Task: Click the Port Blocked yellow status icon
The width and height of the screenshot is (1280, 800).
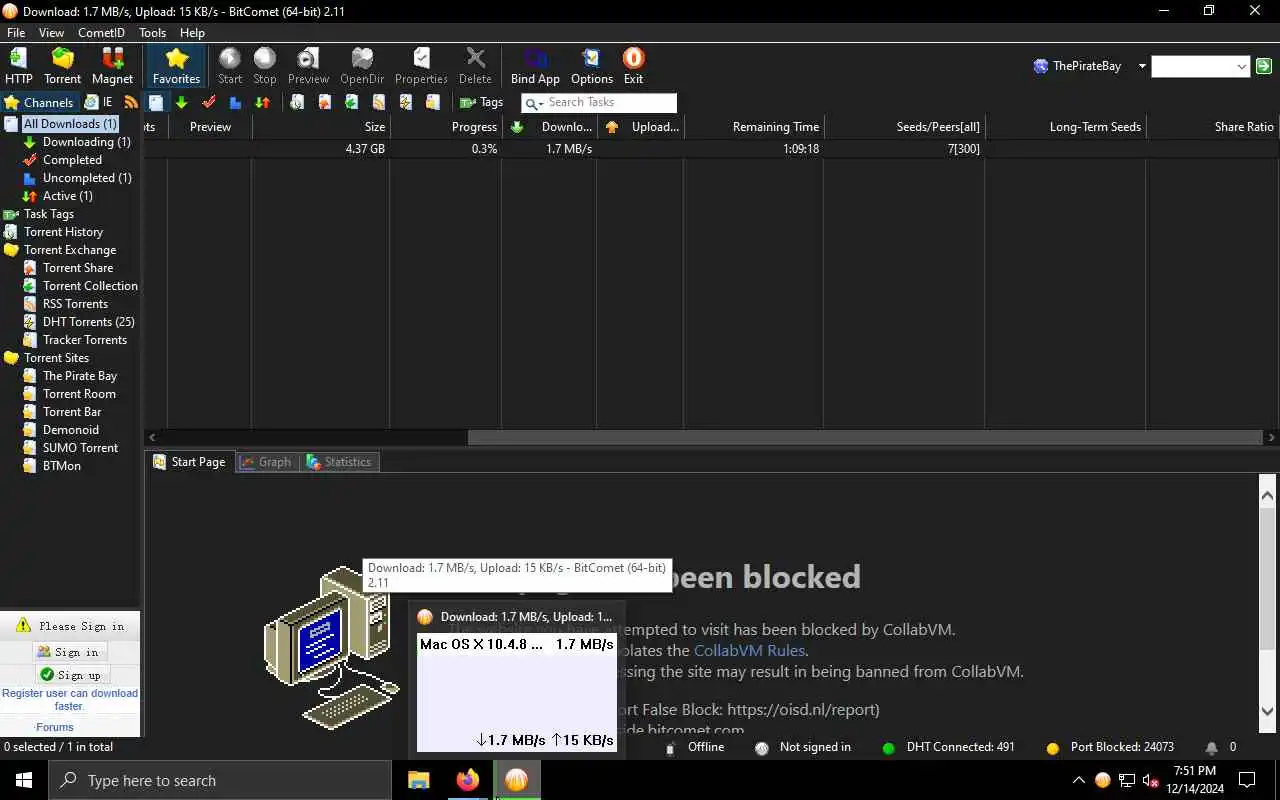Action: 1052,748
